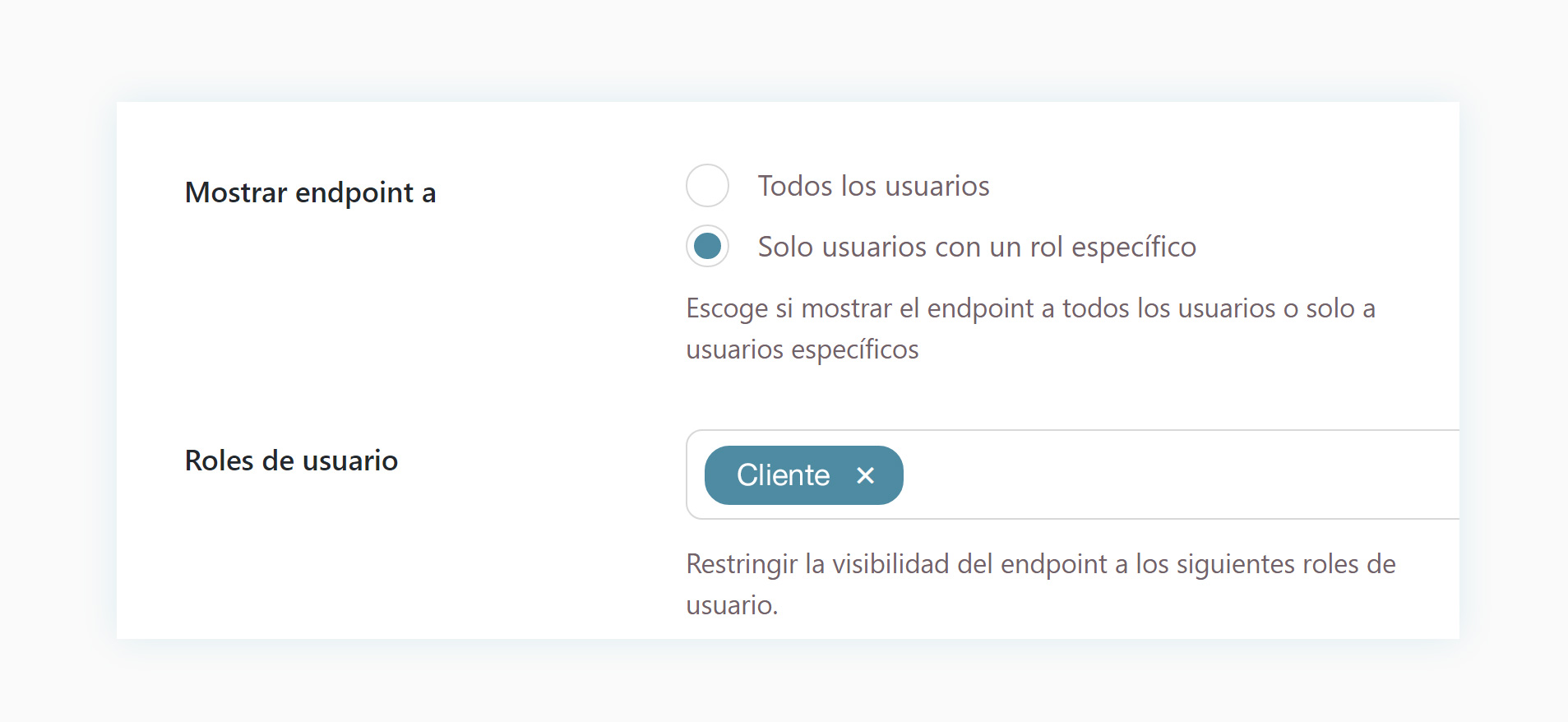Click the Solo usuarios con un rol específico label

[976, 247]
